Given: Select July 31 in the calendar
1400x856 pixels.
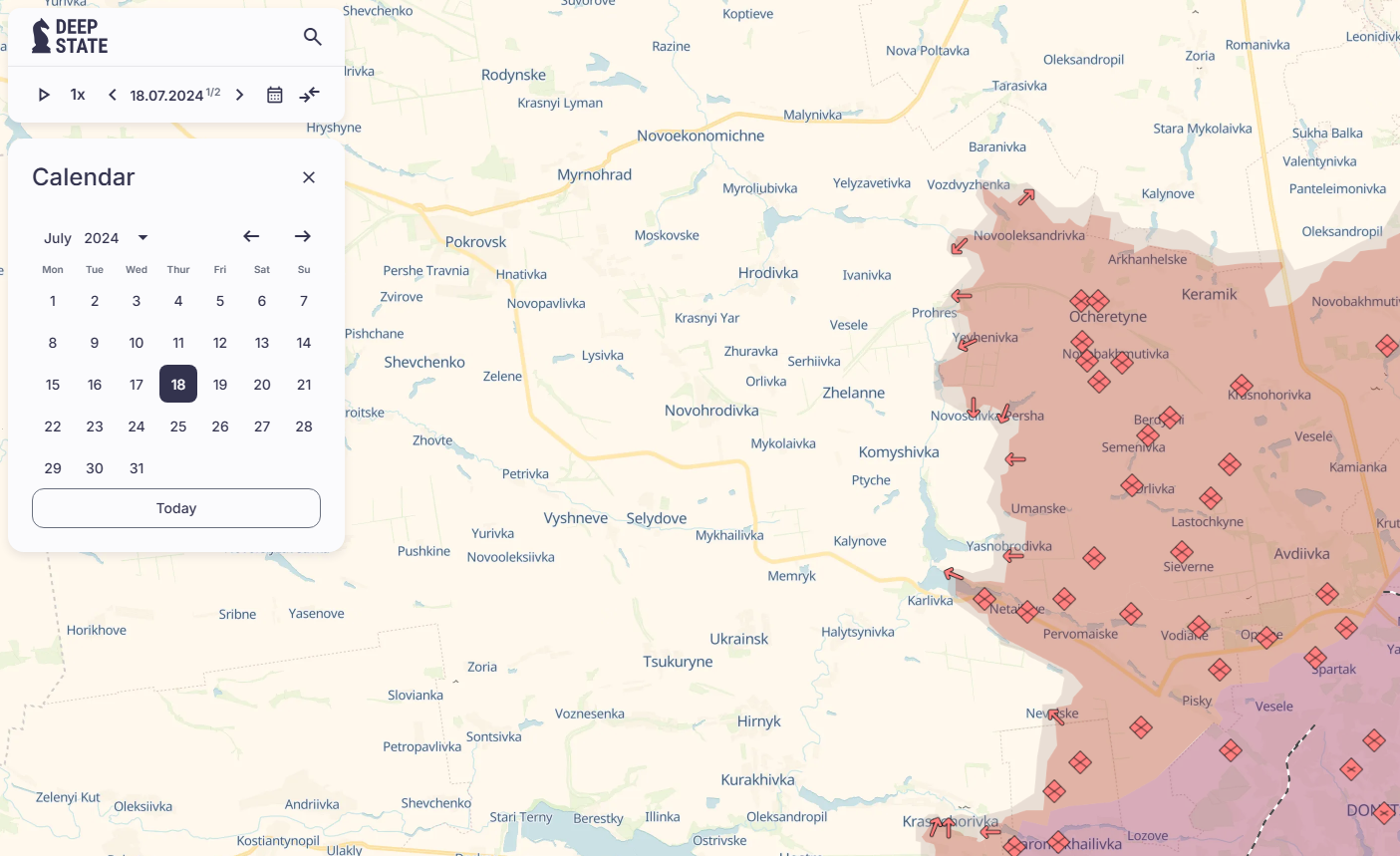Looking at the screenshot, I should point(137,468).
